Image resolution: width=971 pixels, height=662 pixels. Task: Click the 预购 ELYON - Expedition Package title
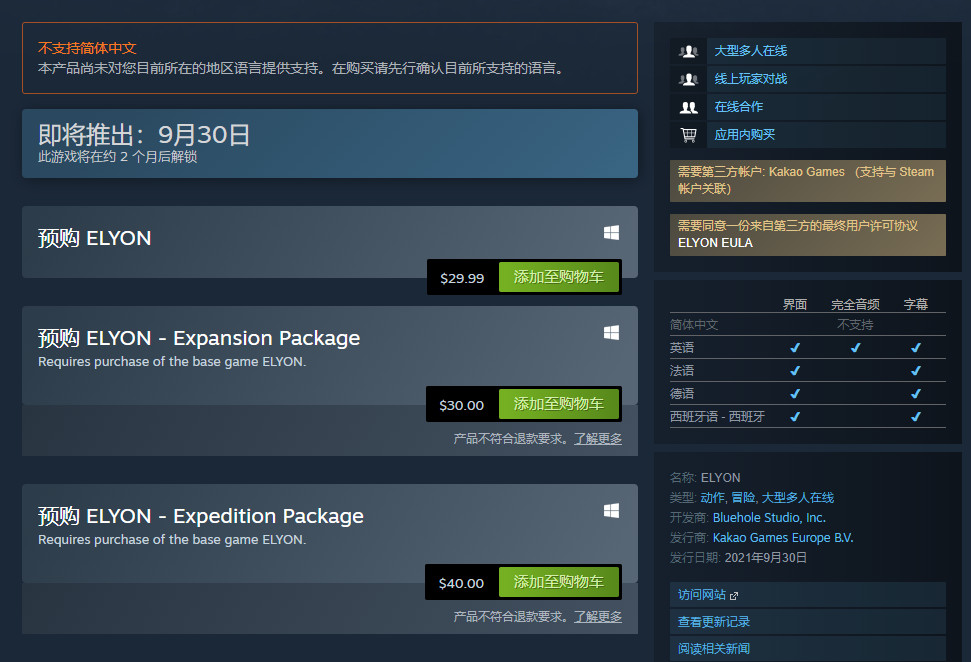[201, 516]
